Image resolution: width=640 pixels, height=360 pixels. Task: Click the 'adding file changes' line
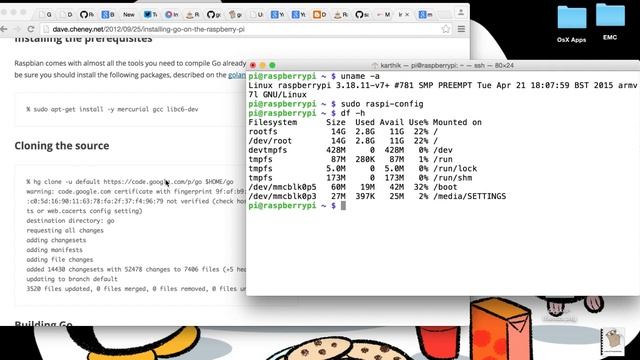(x=60, y=260)
